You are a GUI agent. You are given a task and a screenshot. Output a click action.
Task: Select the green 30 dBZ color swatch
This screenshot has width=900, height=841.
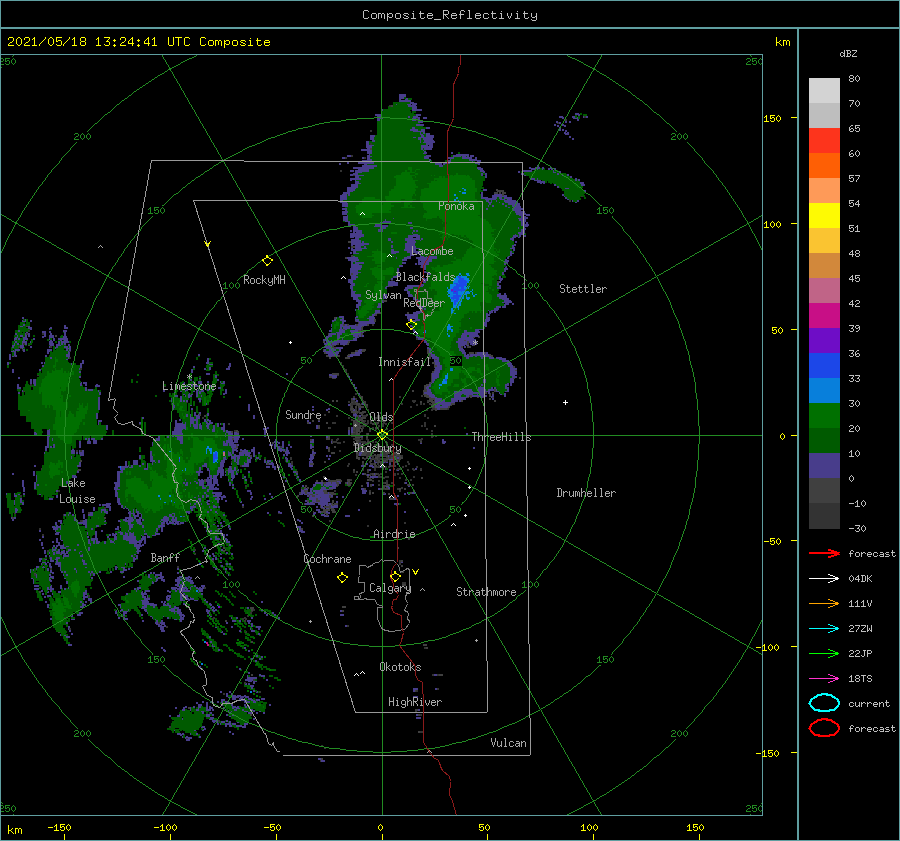click(x=824, y=416)
